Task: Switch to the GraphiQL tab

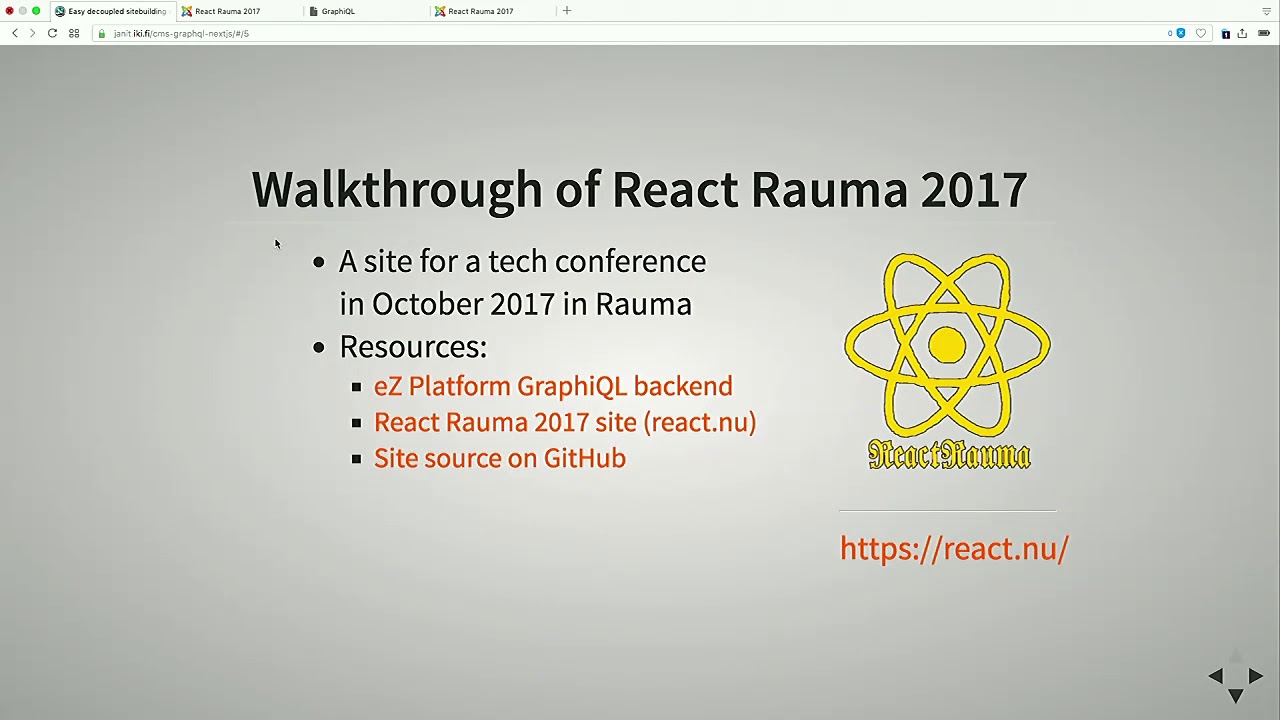Action: 365,11
